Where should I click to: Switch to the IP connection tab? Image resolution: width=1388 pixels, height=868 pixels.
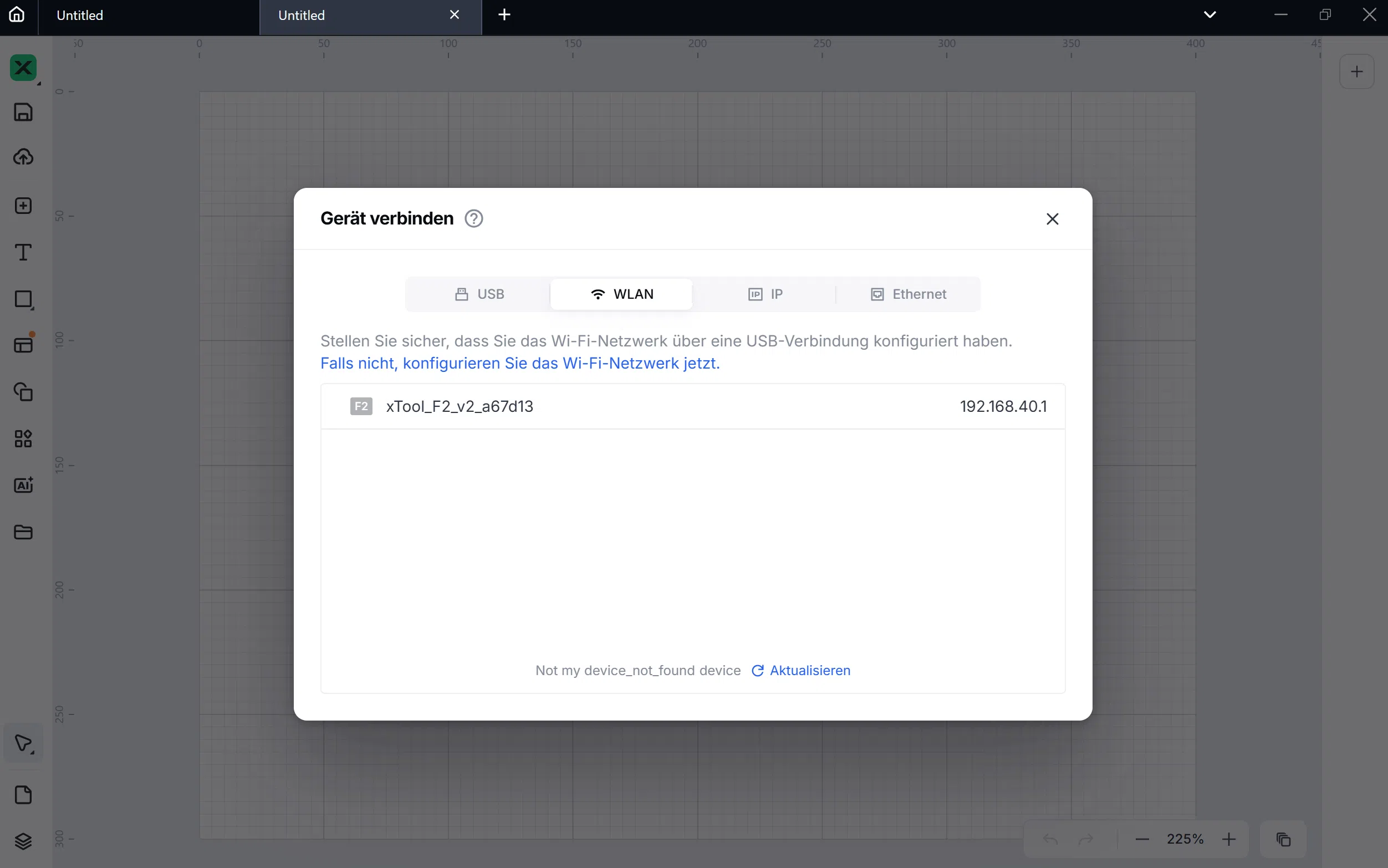point(765,294)
